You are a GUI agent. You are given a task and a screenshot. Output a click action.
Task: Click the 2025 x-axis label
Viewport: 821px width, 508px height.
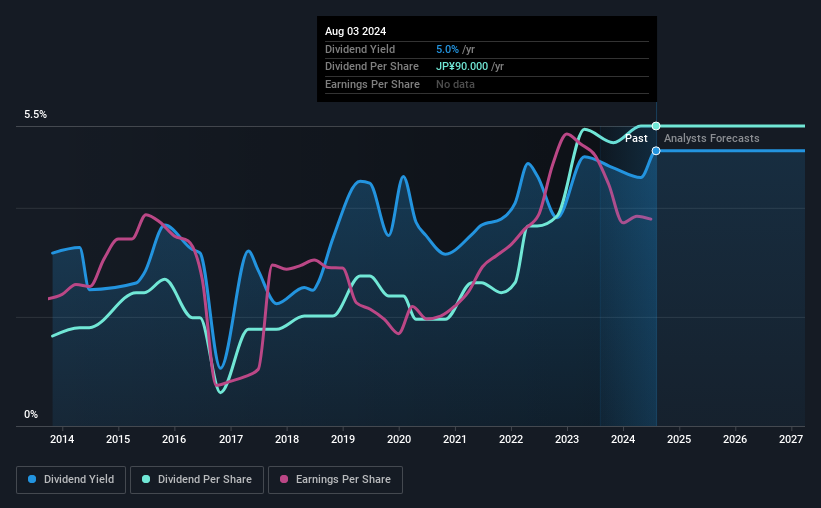tap(679, 439)
